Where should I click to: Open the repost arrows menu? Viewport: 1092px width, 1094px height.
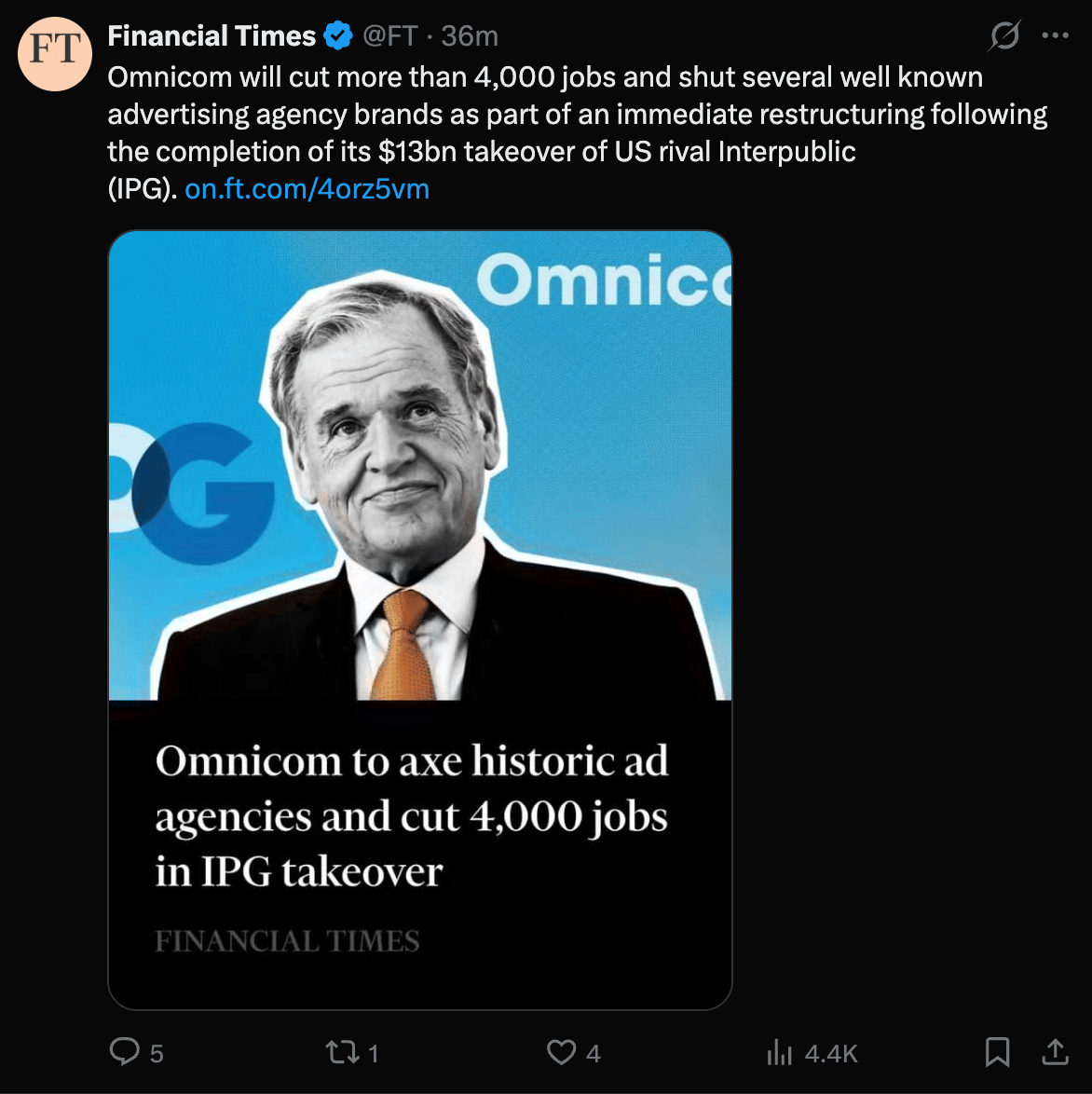click(x=339, y=1052)
